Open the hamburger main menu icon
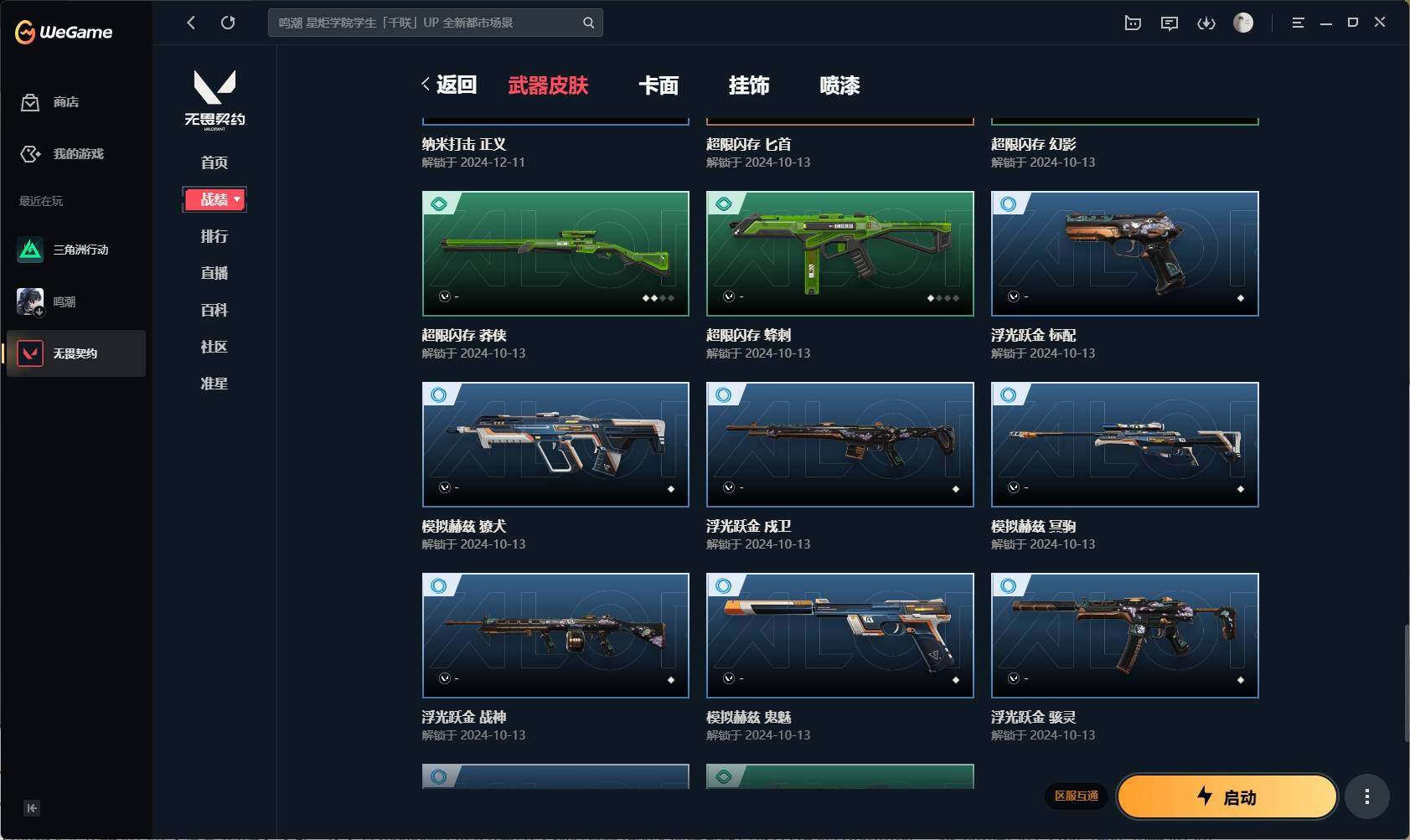The height and width of the screenshot is (840, 1410). (x=1298, y=23)
